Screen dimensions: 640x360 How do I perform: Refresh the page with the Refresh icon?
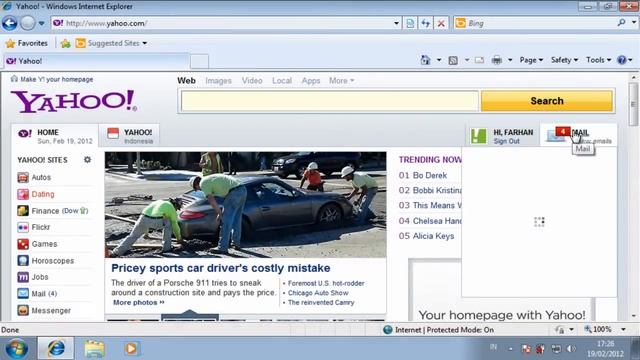tap(425, 23)
